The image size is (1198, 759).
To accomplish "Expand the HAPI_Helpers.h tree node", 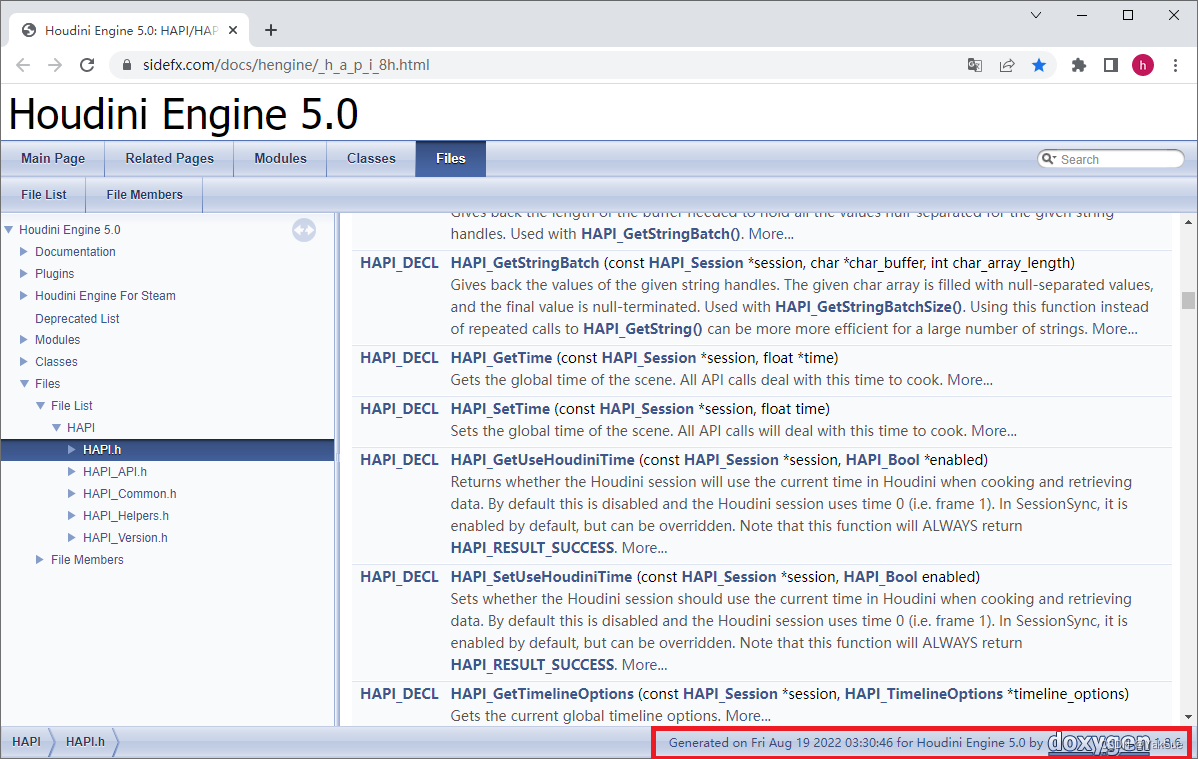I will coord(72,515).
